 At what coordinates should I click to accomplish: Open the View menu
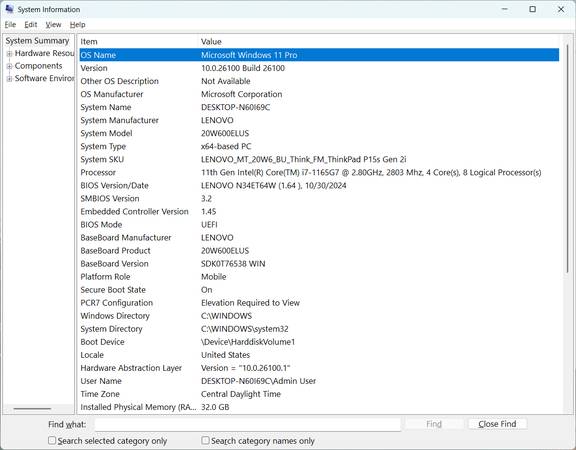point(53,25)
